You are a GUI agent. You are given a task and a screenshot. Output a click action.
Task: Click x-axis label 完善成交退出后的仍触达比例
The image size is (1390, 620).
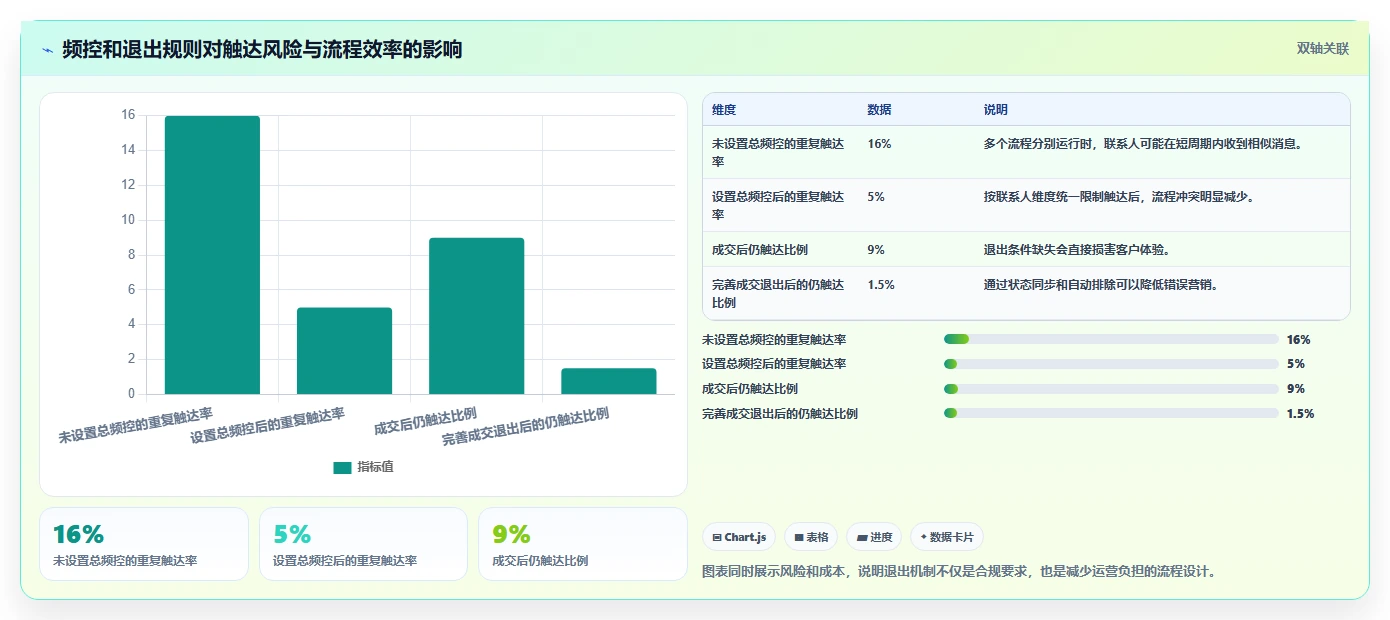[x=526, y=427]
